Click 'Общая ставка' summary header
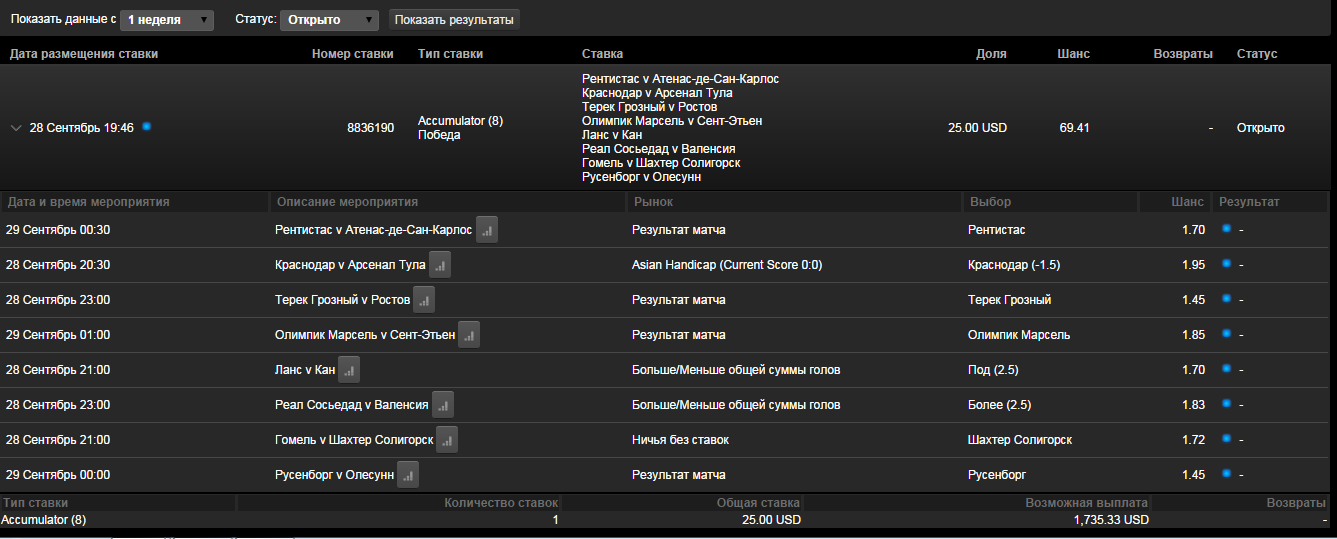This screenshot has height=539, width=1337. pos(757,504)
